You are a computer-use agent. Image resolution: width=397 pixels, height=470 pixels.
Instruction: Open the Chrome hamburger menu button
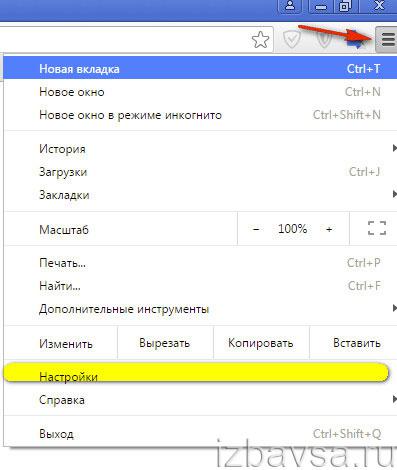click(386, 40)
